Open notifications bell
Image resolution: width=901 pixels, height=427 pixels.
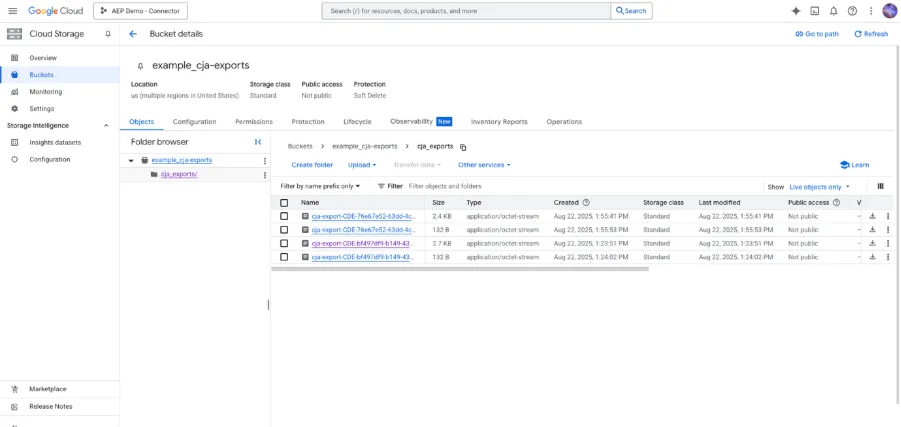click(833, 11)
